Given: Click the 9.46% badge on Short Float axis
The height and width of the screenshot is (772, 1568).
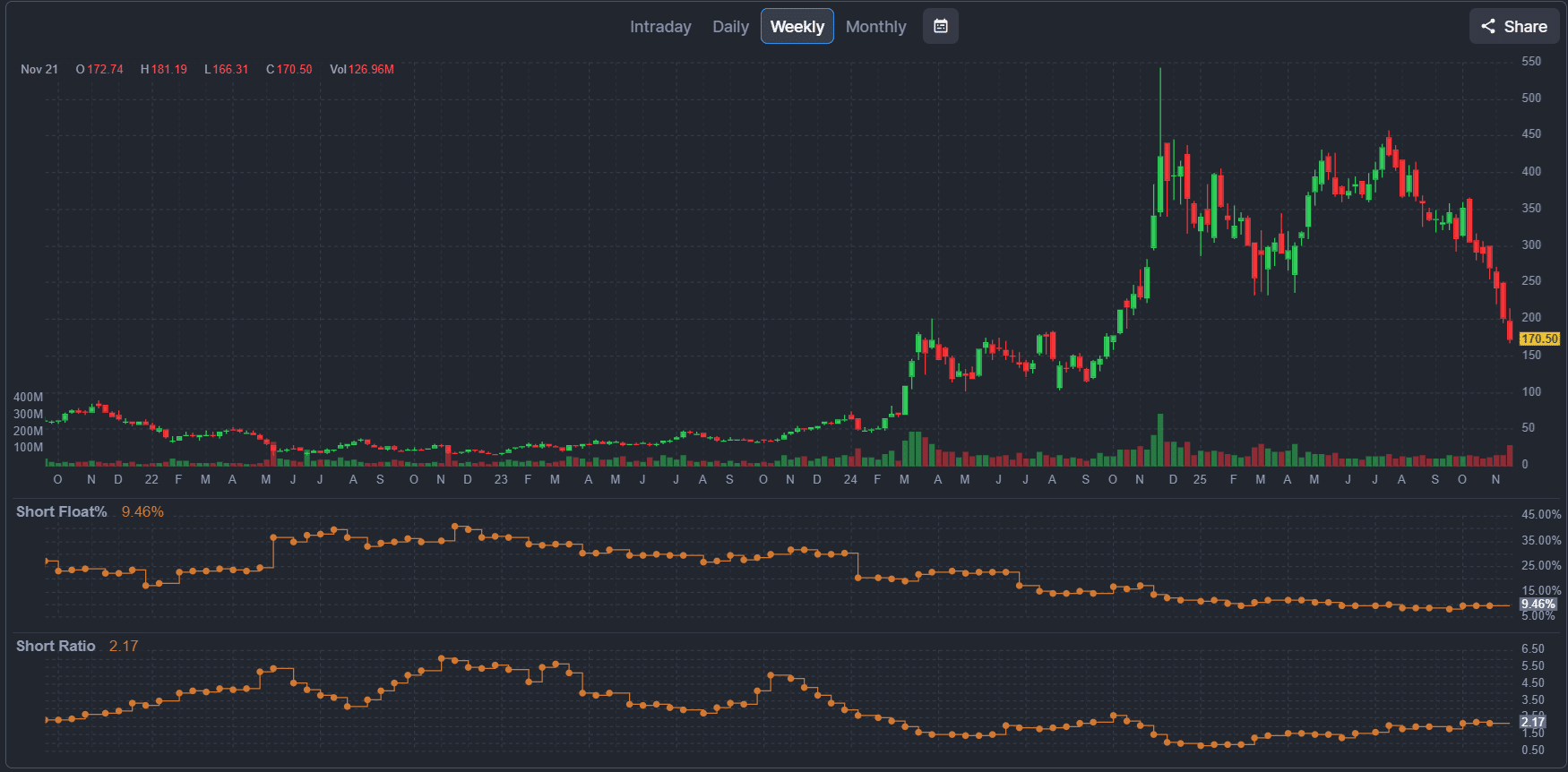Looking at the screenshot, I should [1538, 605].
